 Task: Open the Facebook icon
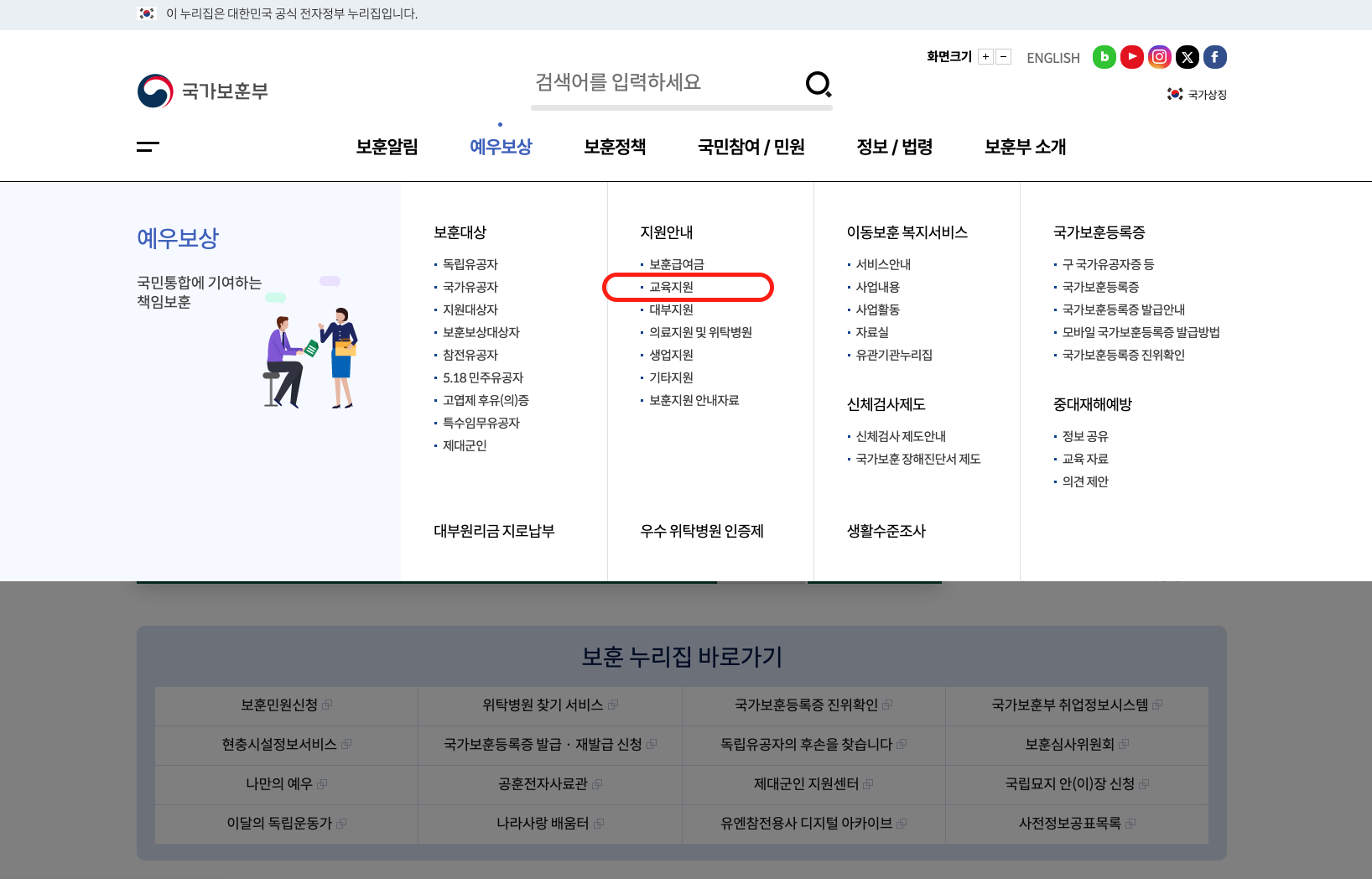click(x=1214, y=57)
